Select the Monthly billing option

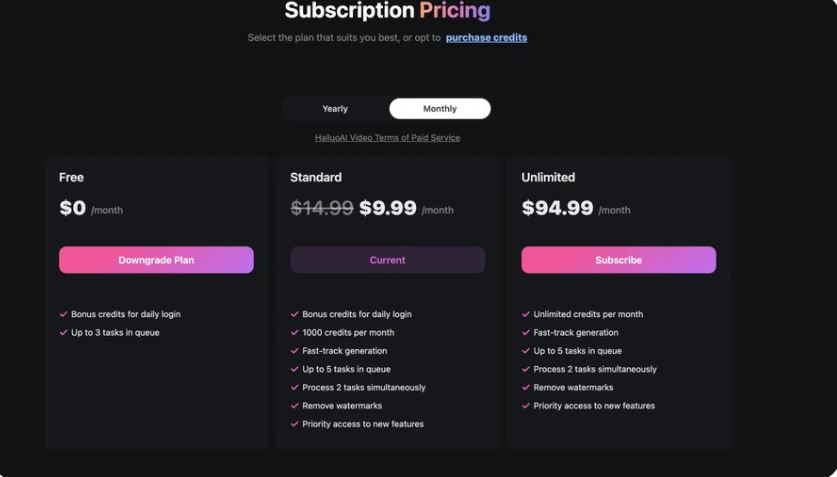pyautogui.click(x=439, y=109)
